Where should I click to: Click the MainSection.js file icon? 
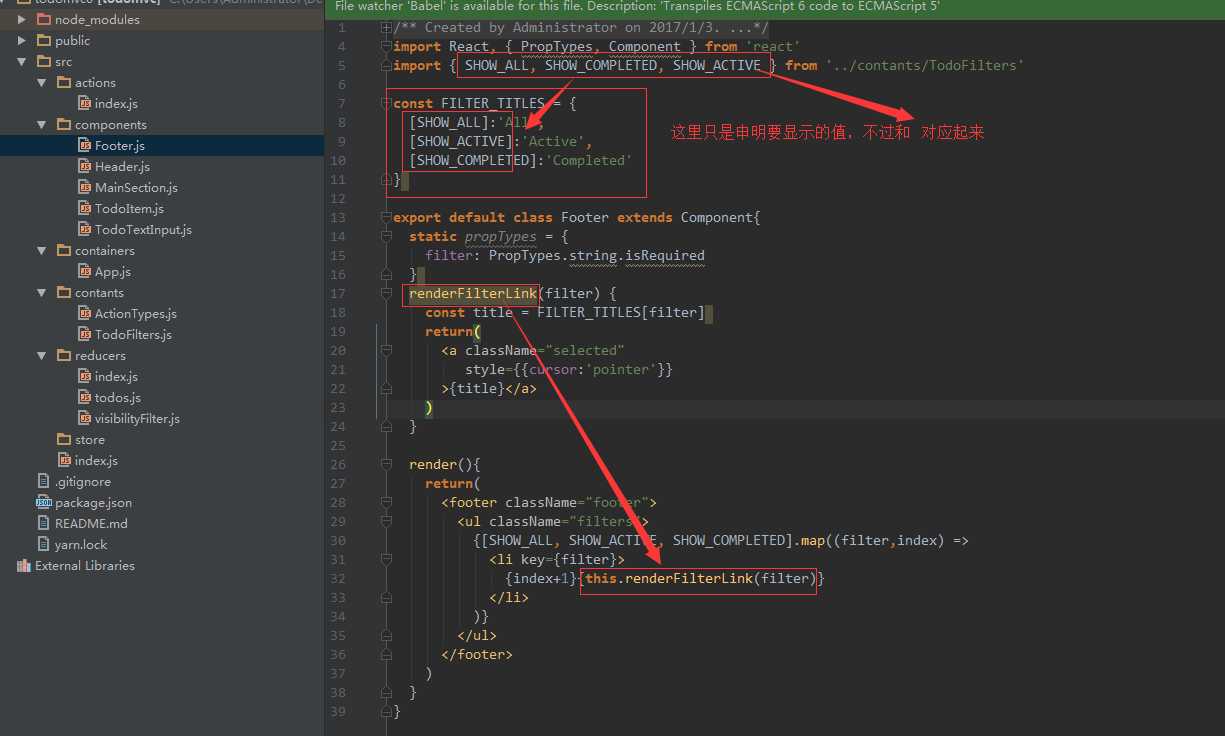[85, 187]
